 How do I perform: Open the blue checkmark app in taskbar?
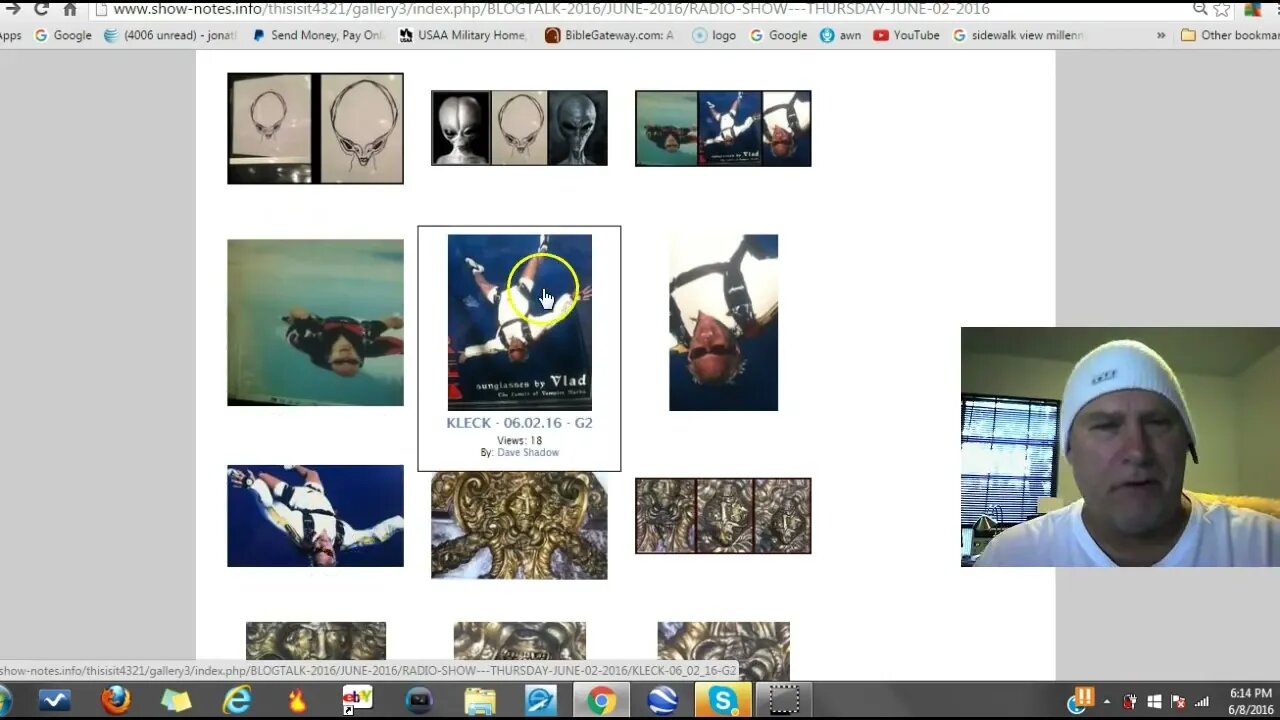point(55,701)
